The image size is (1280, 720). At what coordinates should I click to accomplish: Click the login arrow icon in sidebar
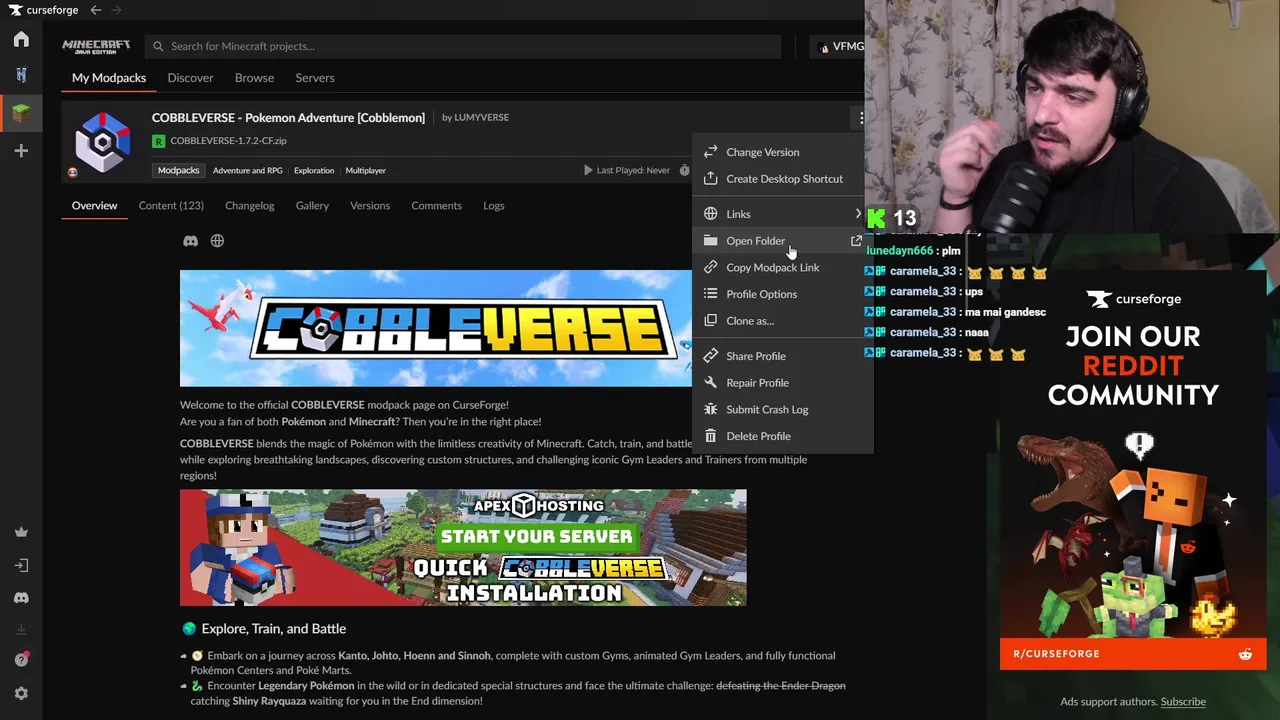click(21, 565)
